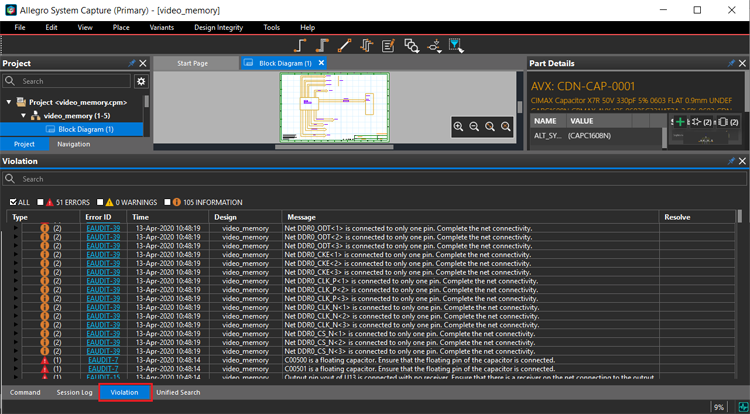Image resolution: width=750 pixels, height=414 pixels.
Task: Pin the Project panel
Action: point(132,64)
